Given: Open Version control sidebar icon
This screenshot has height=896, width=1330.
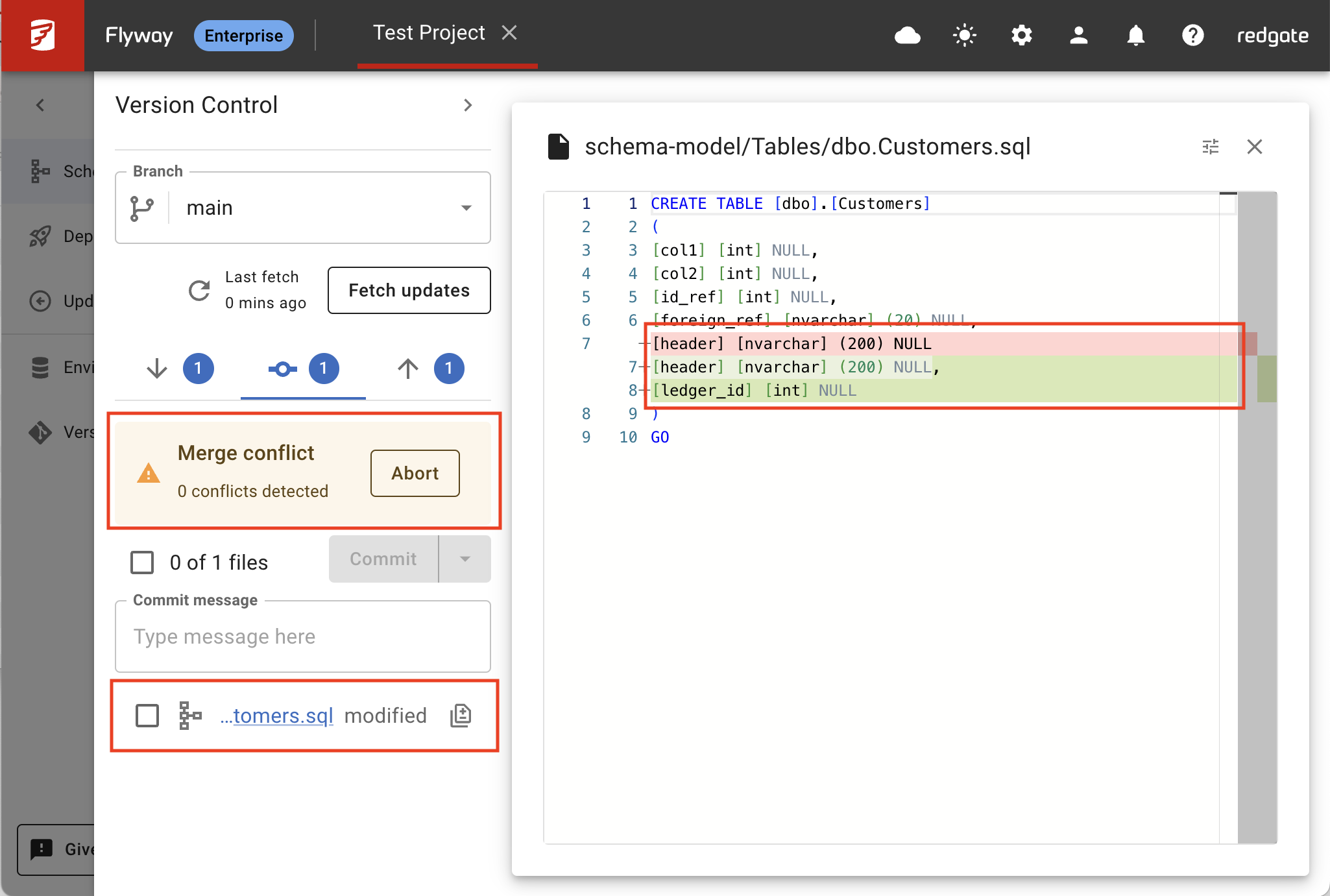Looking at the screenshot, I should [x=40, y=432].
